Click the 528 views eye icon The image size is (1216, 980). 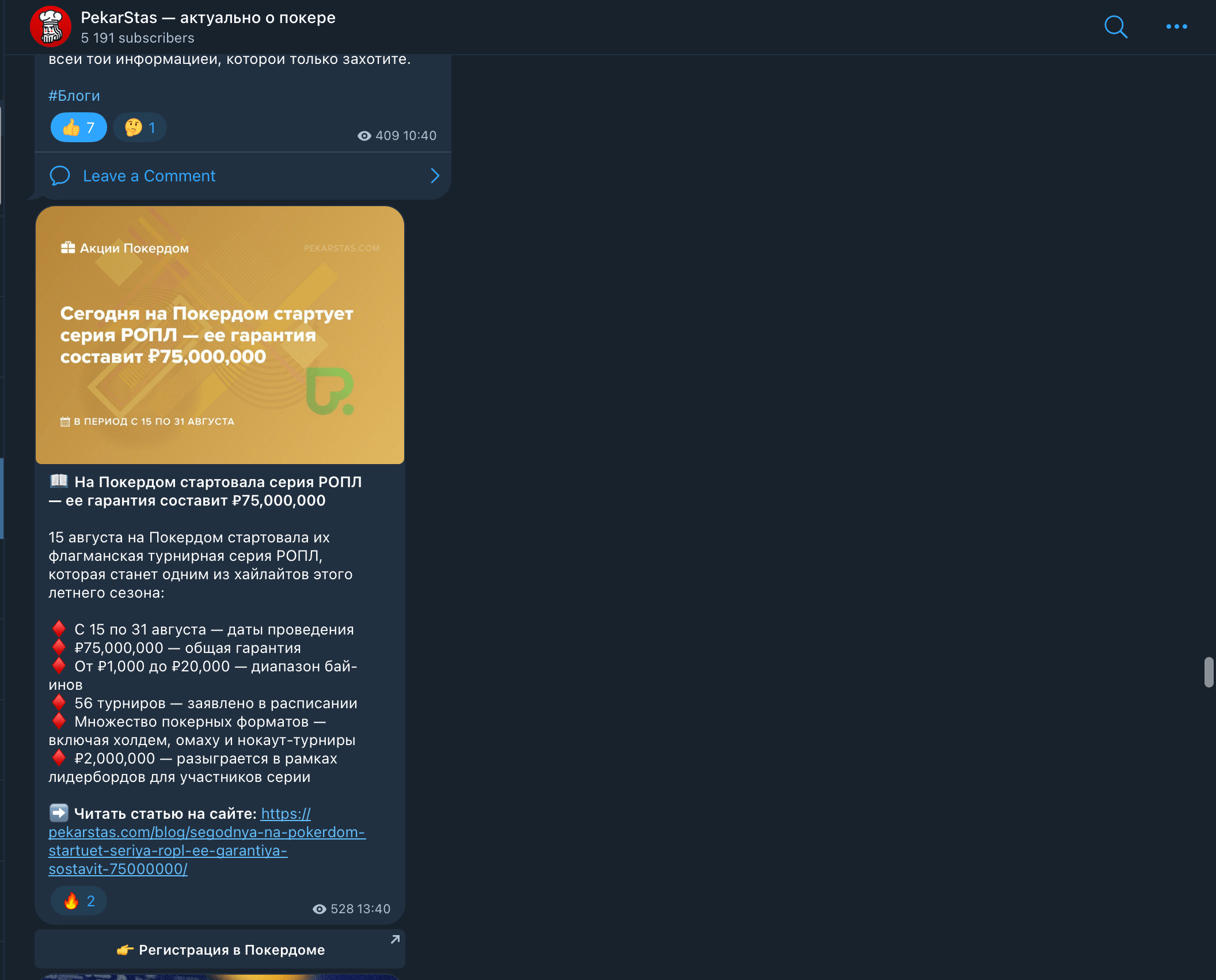(x=319, y=909)
